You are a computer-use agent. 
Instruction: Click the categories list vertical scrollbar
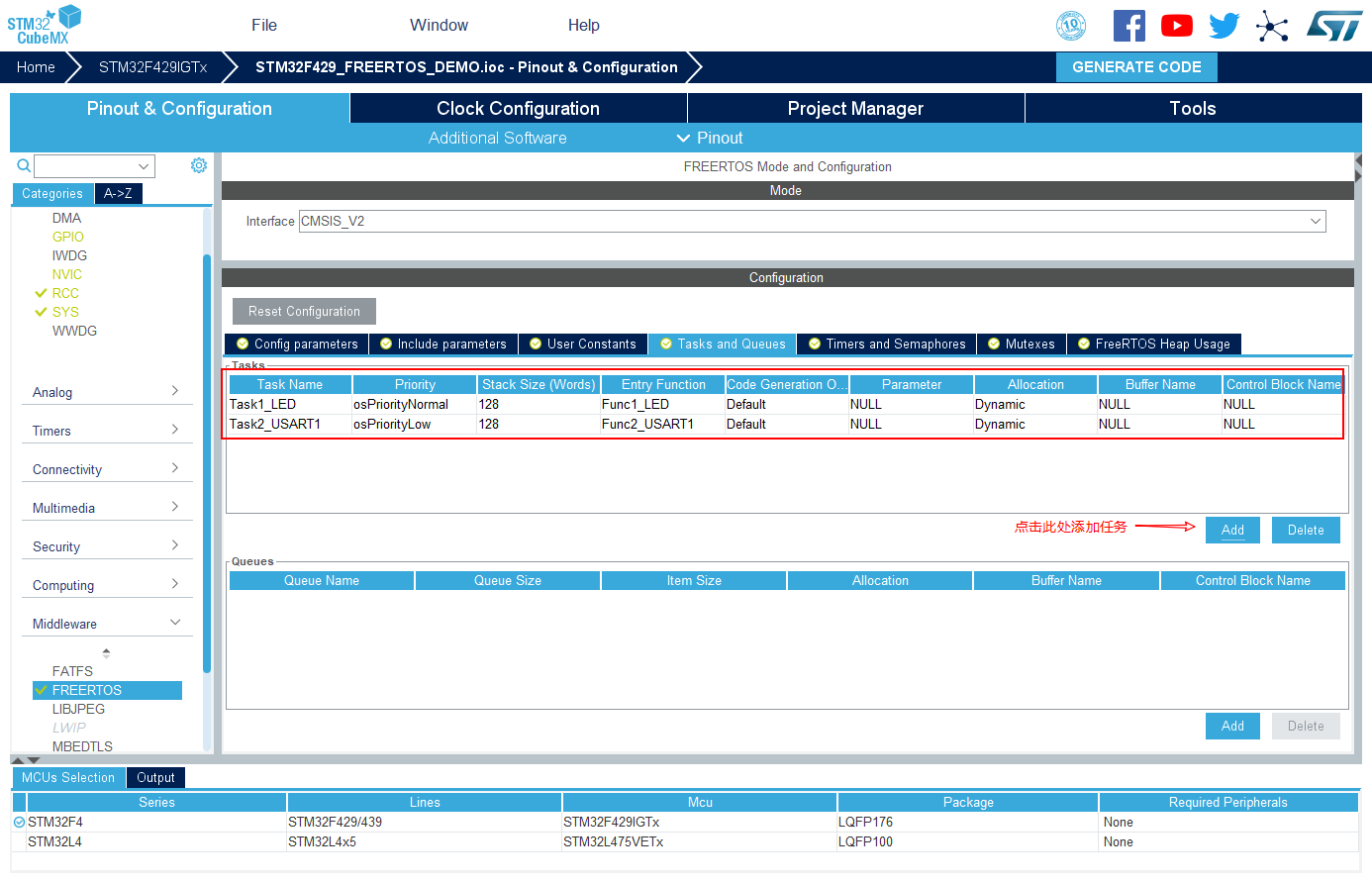coord(207,463)
